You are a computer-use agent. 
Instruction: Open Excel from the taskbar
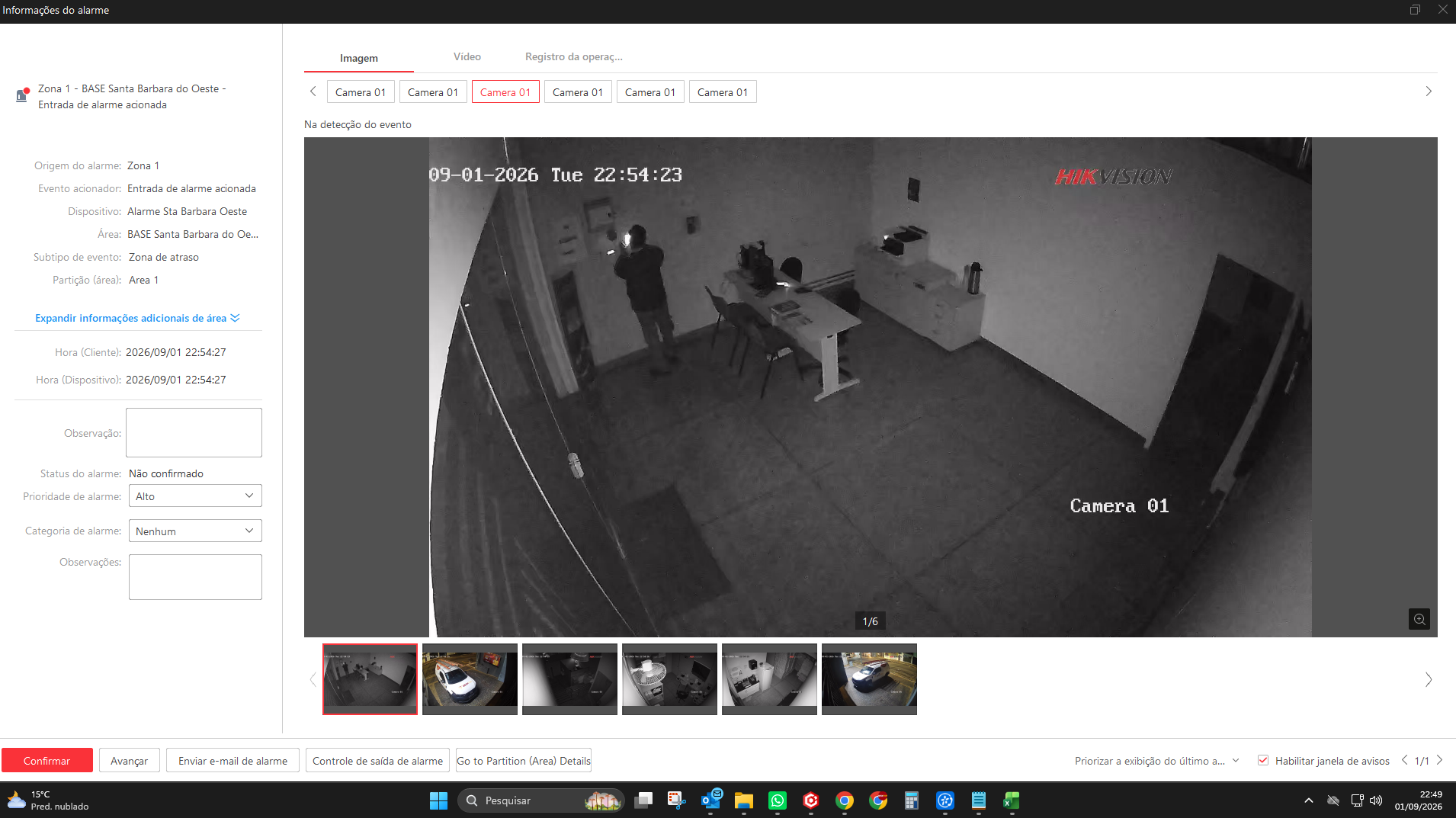tap(1012, 800)
